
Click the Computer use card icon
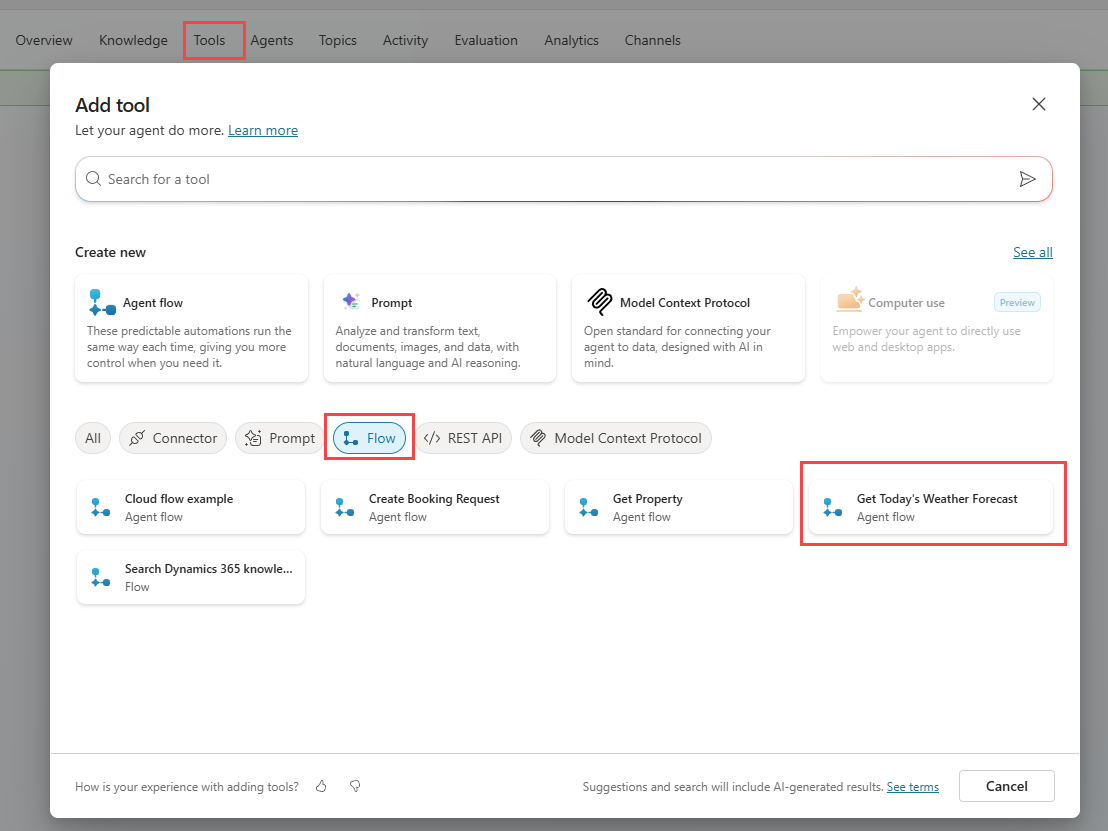coord(850,300)
